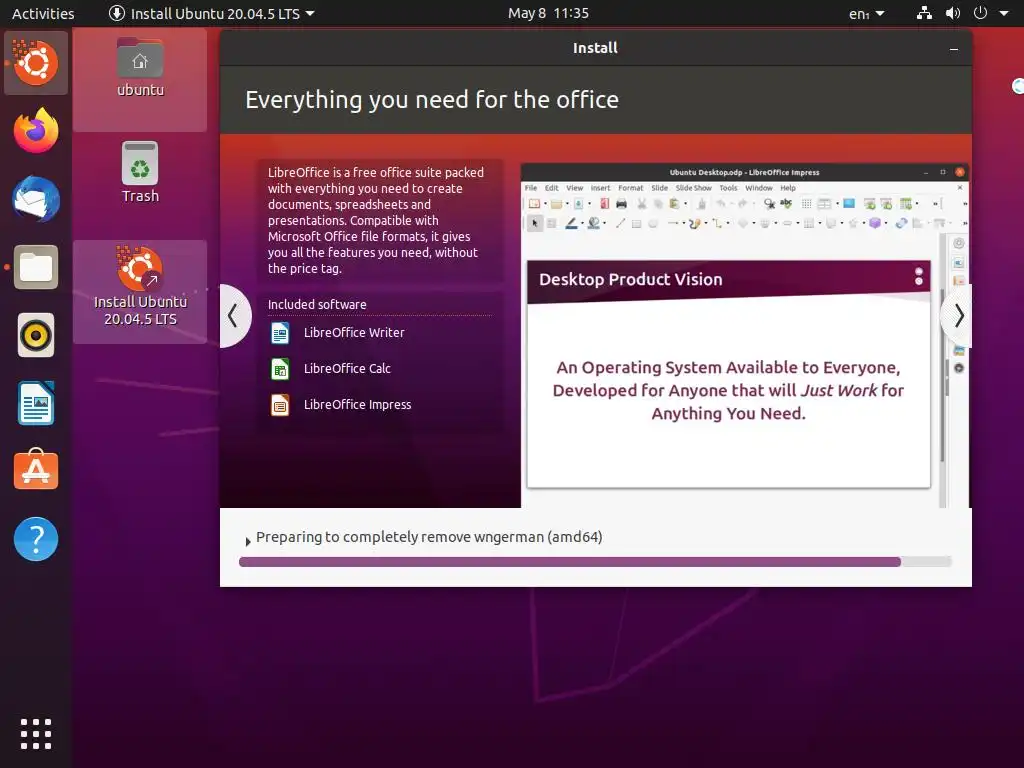1024x768 pixels.
Task: Open the Activities overview
Action: tap(43, 14)
